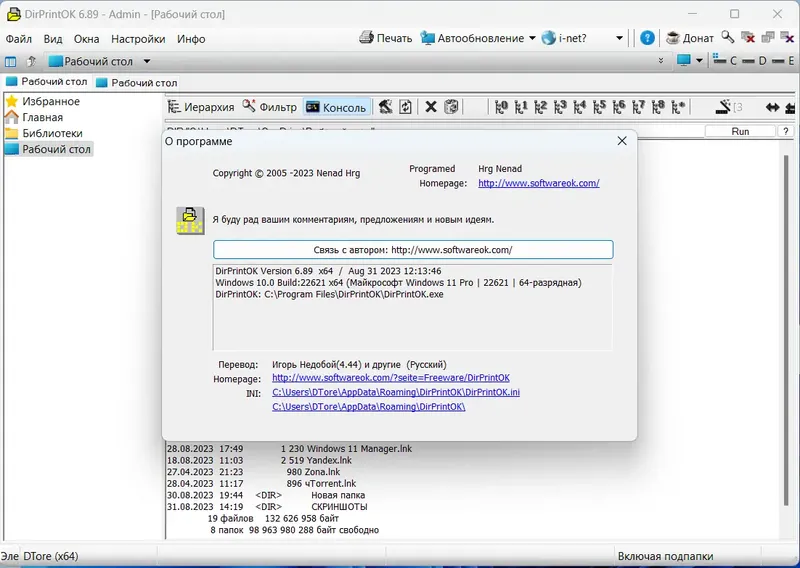Click the blue help question mark icon

[647, 38]
